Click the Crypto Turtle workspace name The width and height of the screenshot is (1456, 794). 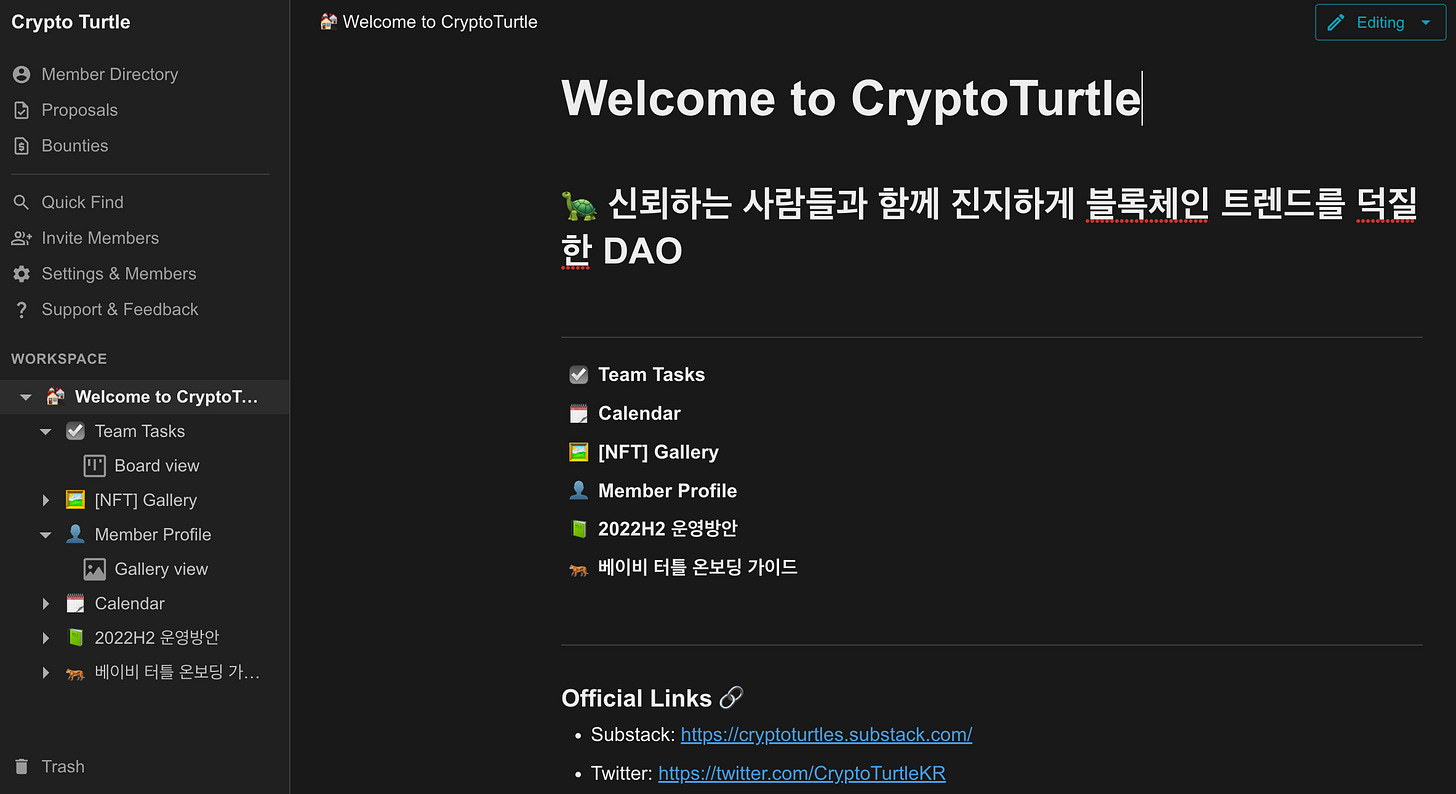tap(71, 22)
